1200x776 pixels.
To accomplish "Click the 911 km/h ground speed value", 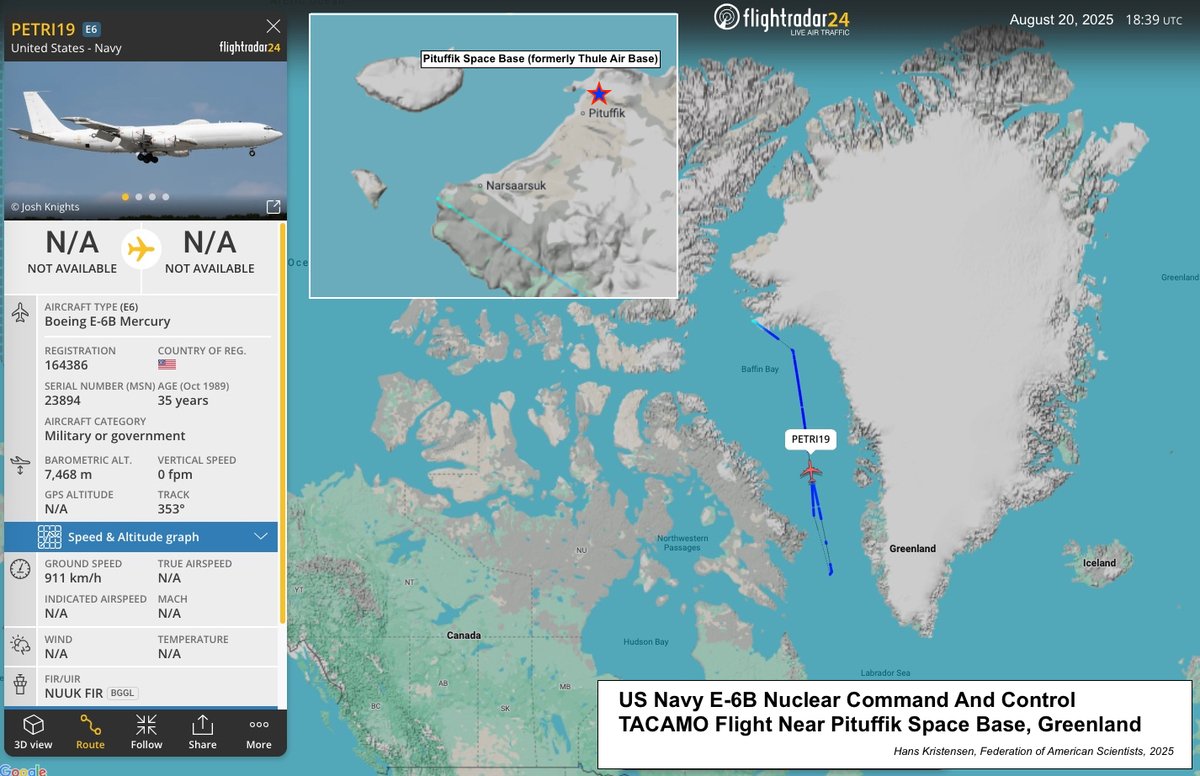I will click(x=73, y=578).
